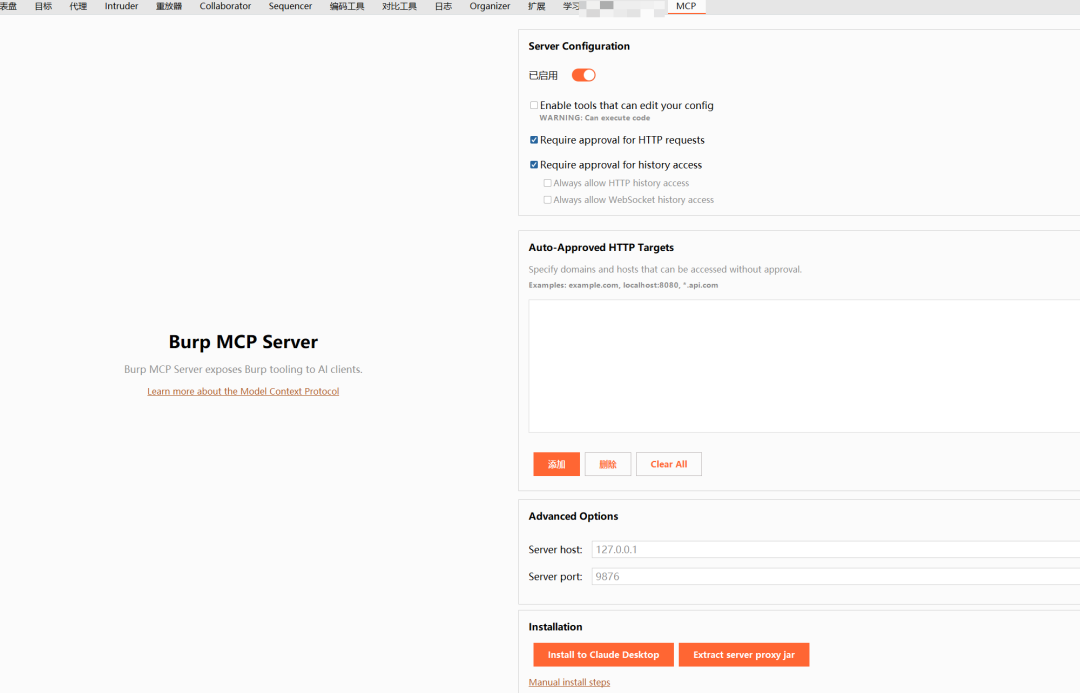Open the 扩展 tab
This screenshot has width=1080, height=693.
537,6
